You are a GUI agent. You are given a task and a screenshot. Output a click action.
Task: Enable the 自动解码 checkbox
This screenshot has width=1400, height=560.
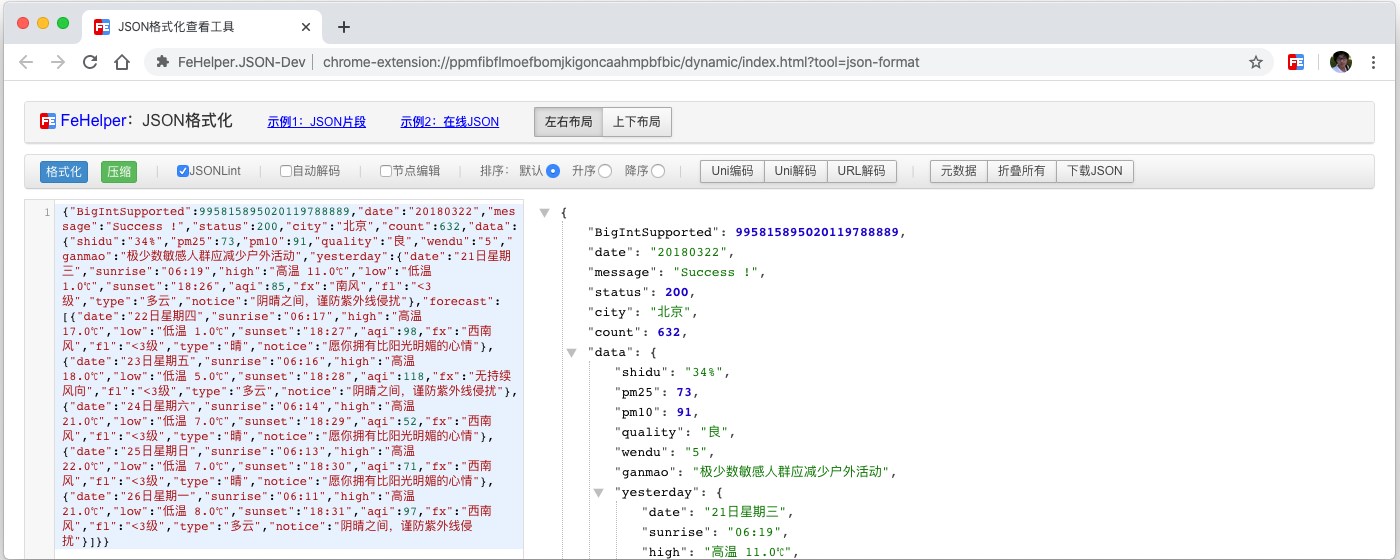[286, 171]
